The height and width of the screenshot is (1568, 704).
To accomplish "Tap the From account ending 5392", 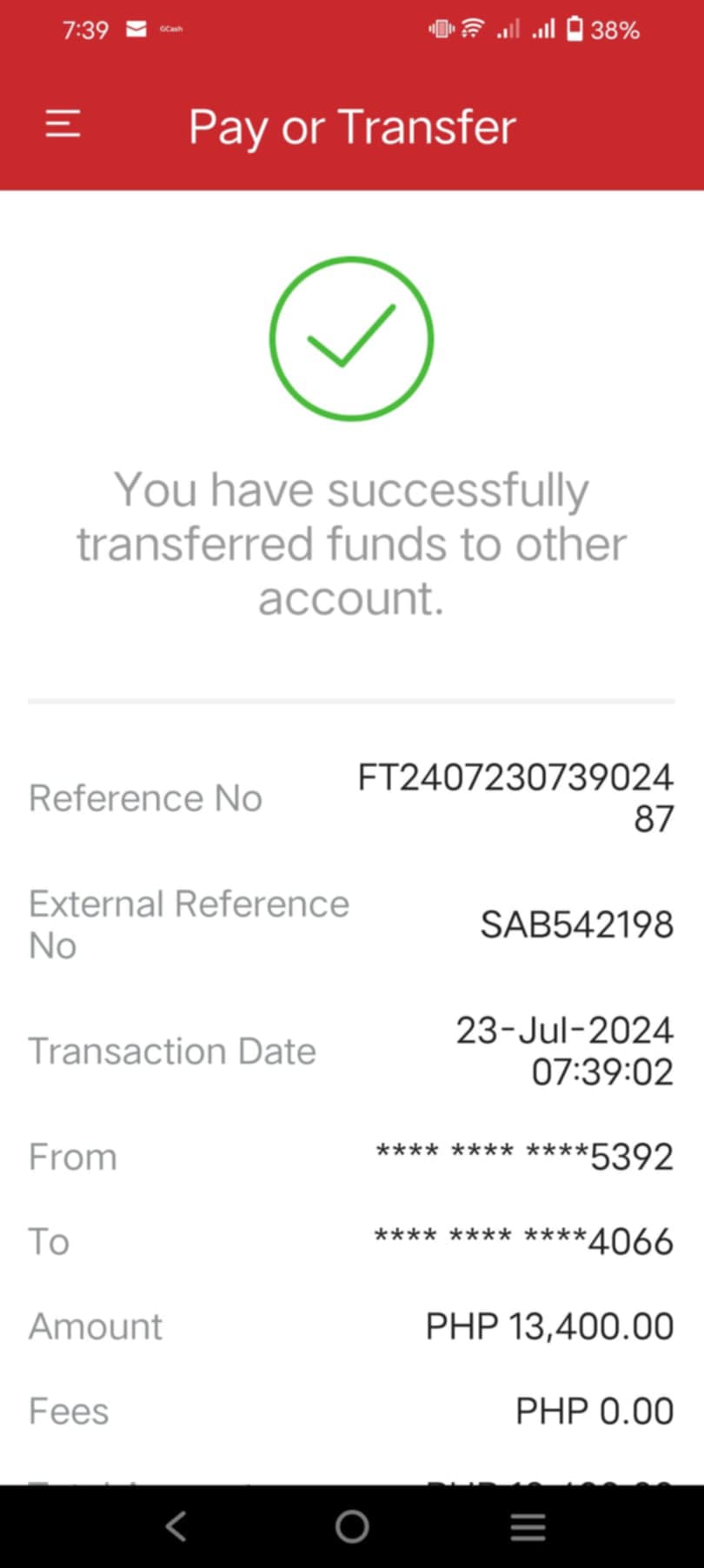I will coord(524,1157).
